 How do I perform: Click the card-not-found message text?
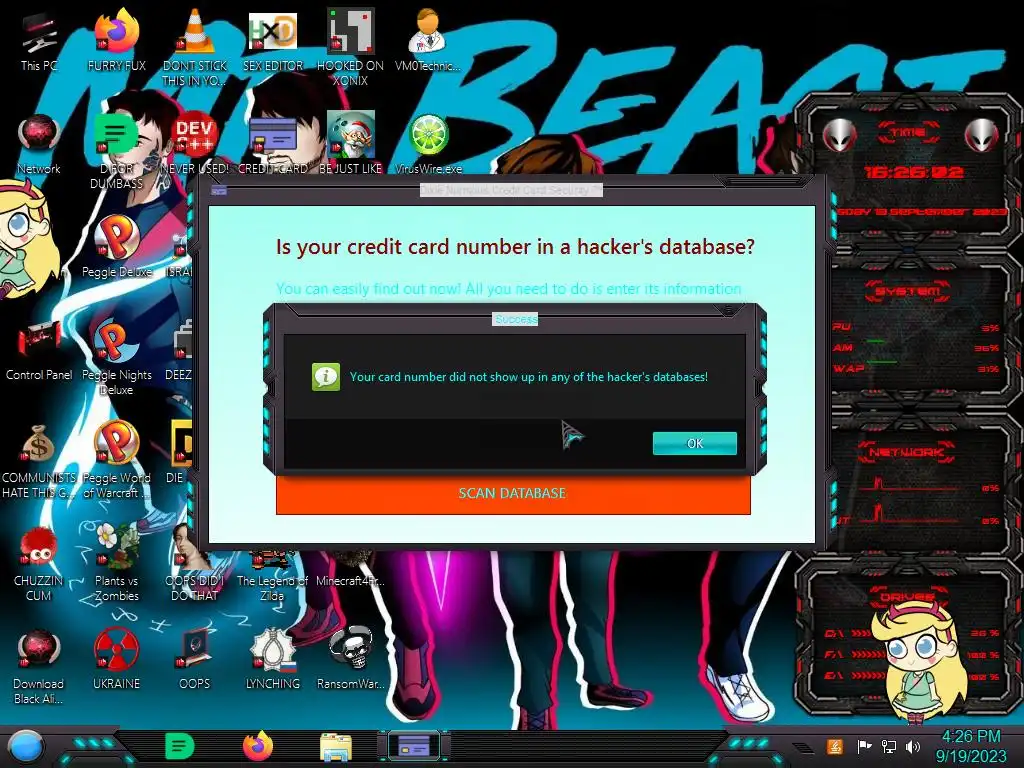tap(528, 377)
